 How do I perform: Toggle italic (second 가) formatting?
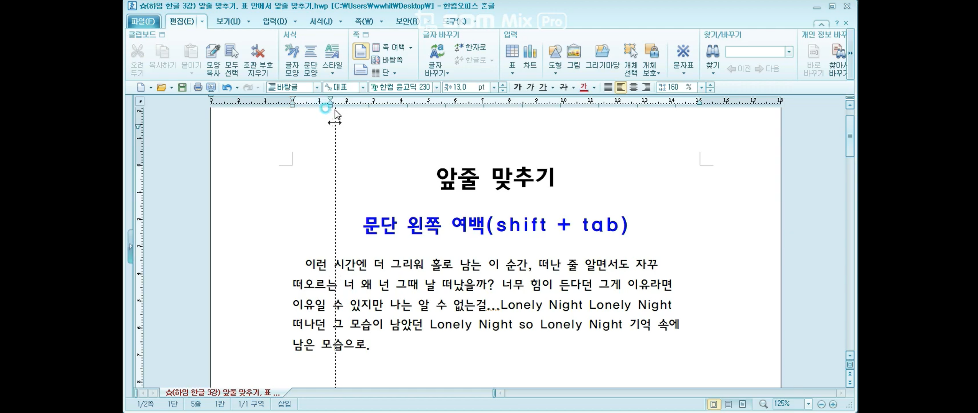pyautogui.click(x=530, y=88)
